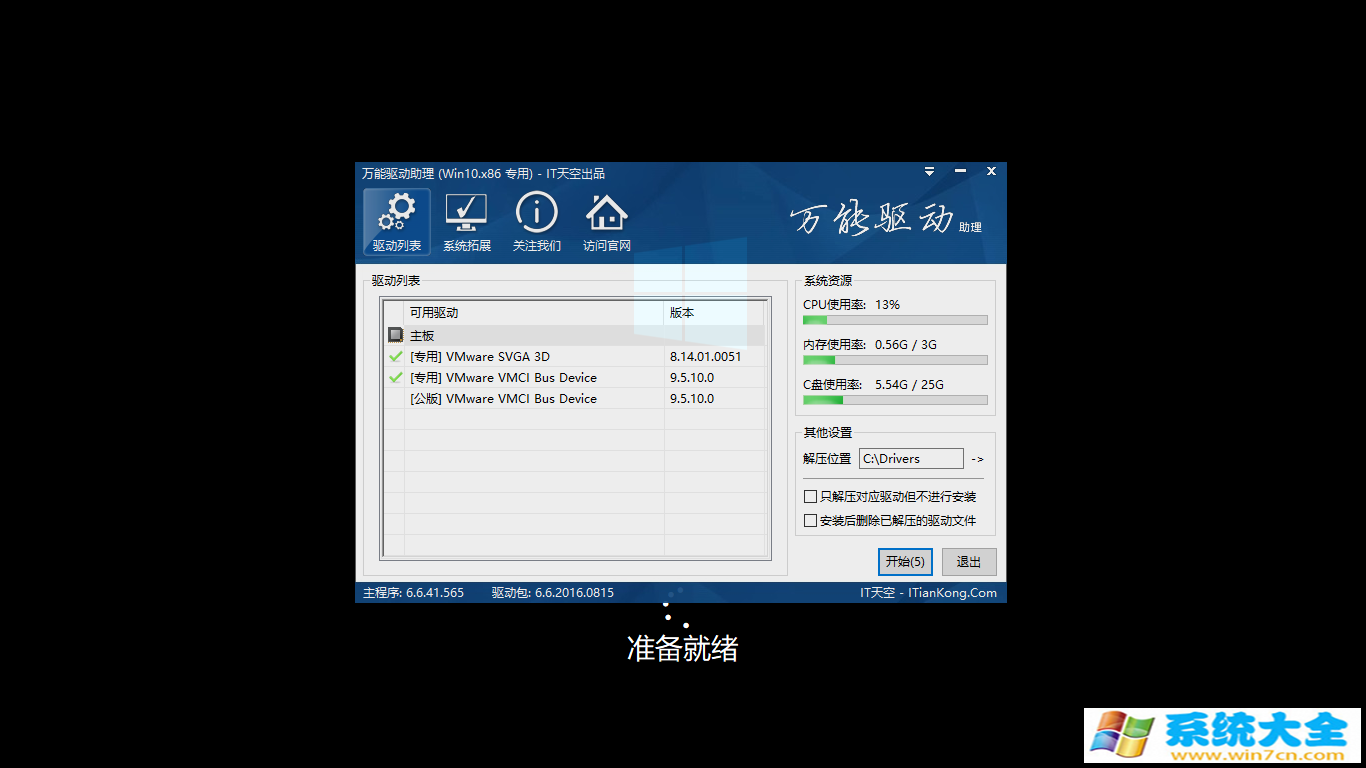Uncheck the [专用] VMware VMCI Bus Device

[x=396, y=378]
